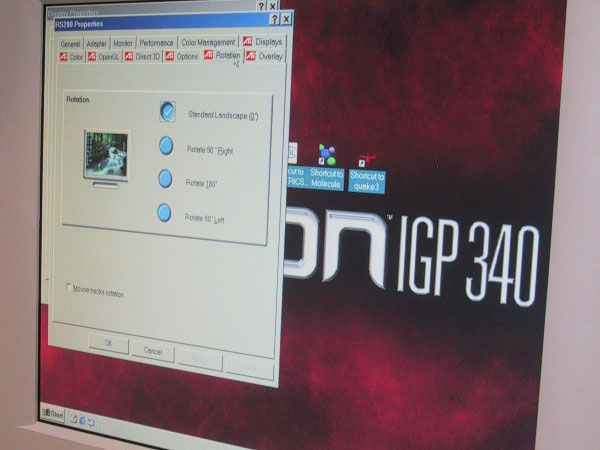Select Rotate 90° Left option
Viewport: 600px width, 450px height.
(x=164, y=213)
